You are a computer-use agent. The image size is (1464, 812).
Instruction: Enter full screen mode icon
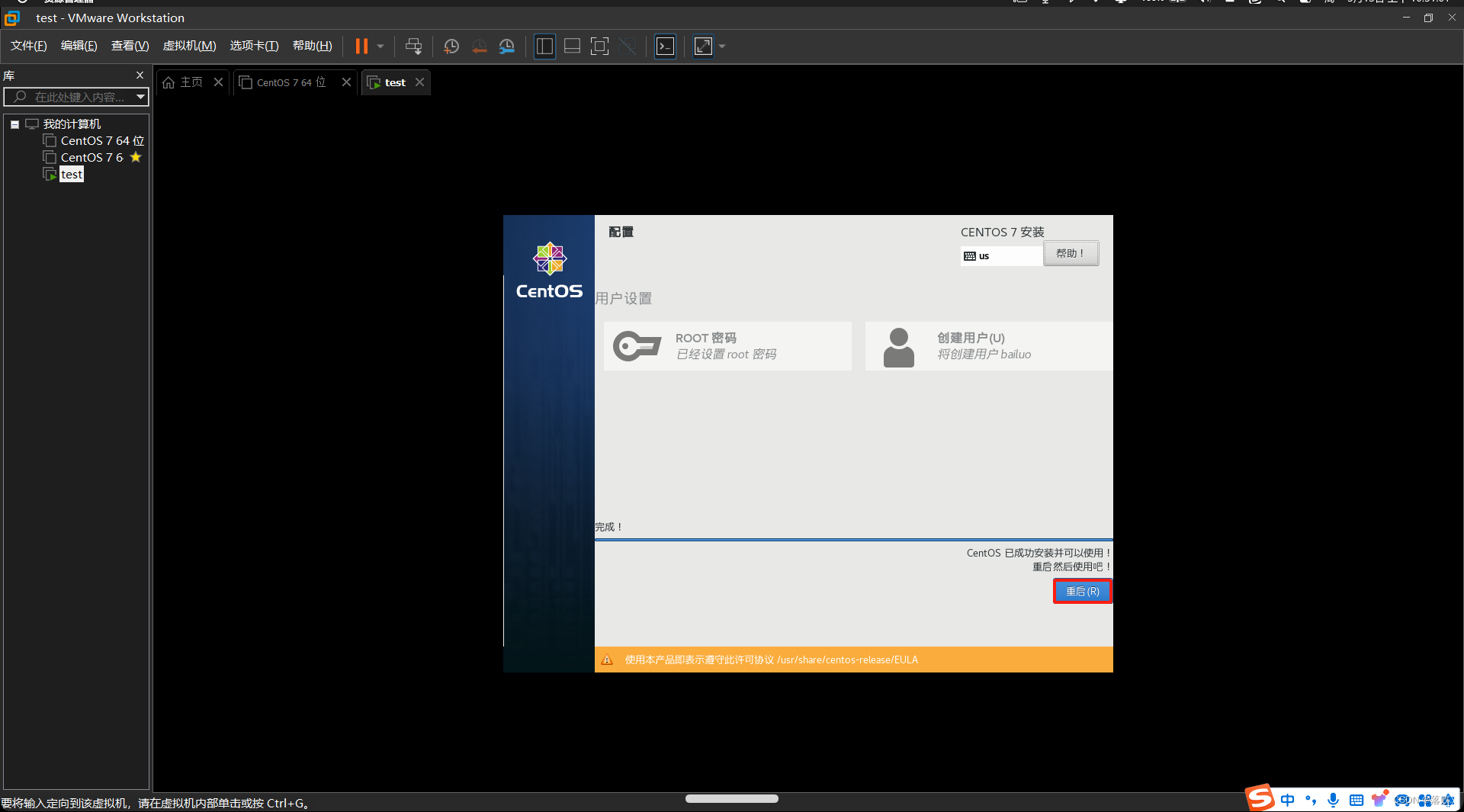pyautogui.click(x=600, y=47)
